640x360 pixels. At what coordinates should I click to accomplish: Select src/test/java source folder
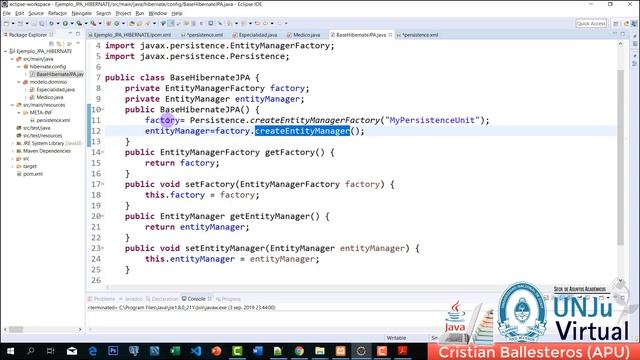coord(33,128)
